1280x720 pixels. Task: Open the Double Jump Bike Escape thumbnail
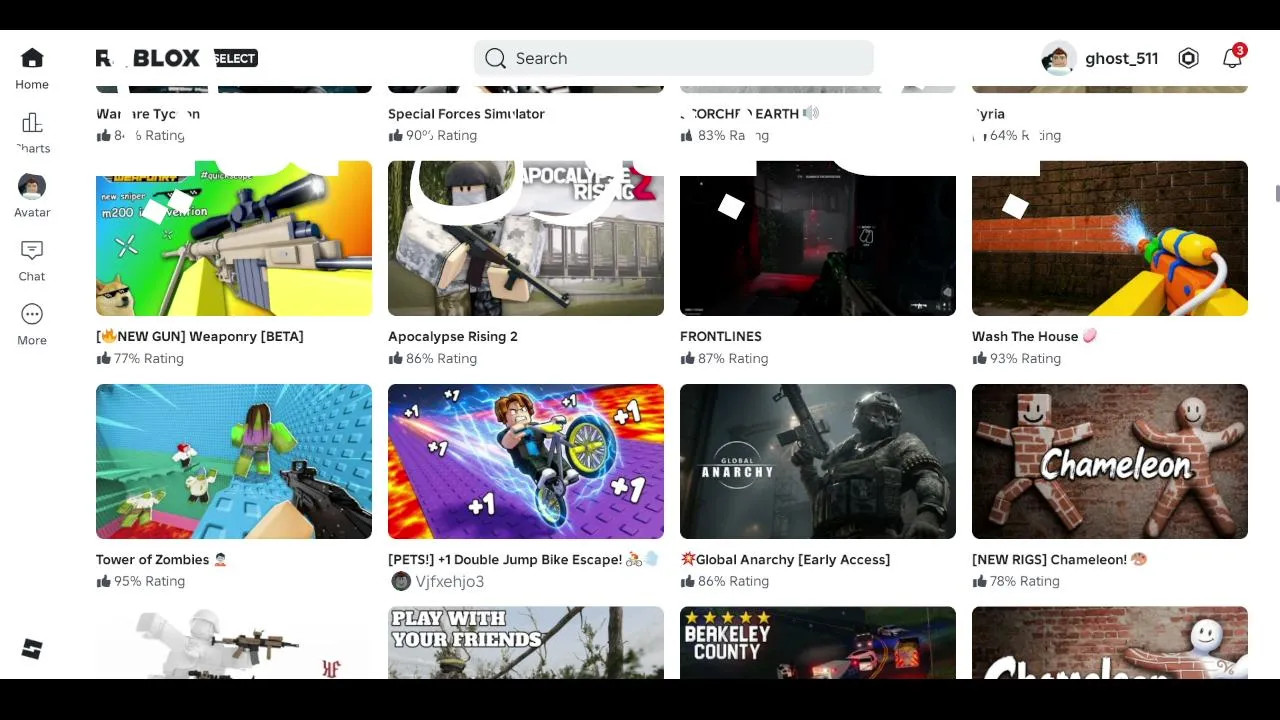[x=526, y=461]
